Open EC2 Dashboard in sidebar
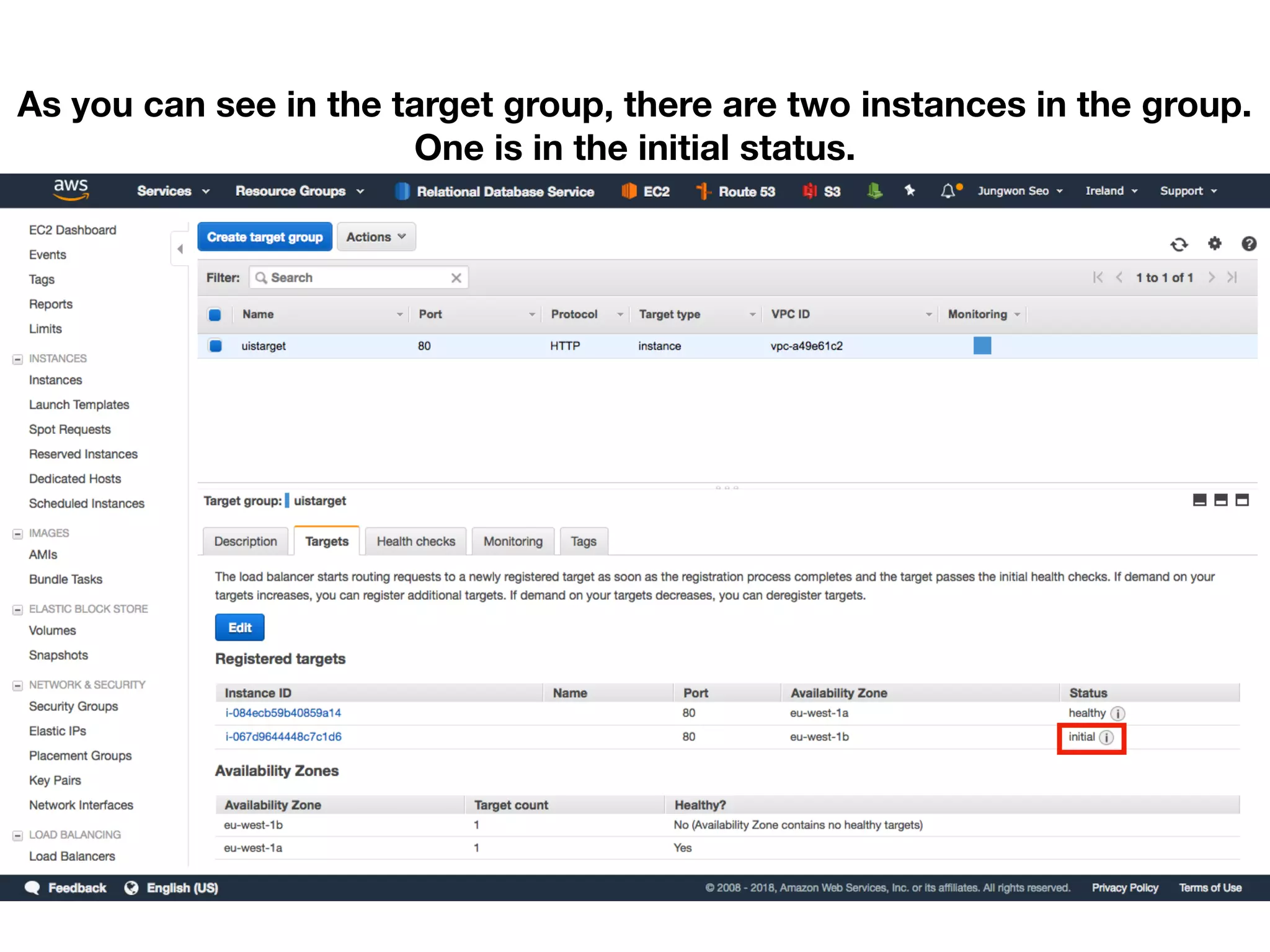This screenshot has width=1270, height=952. [x=73, y=230]
